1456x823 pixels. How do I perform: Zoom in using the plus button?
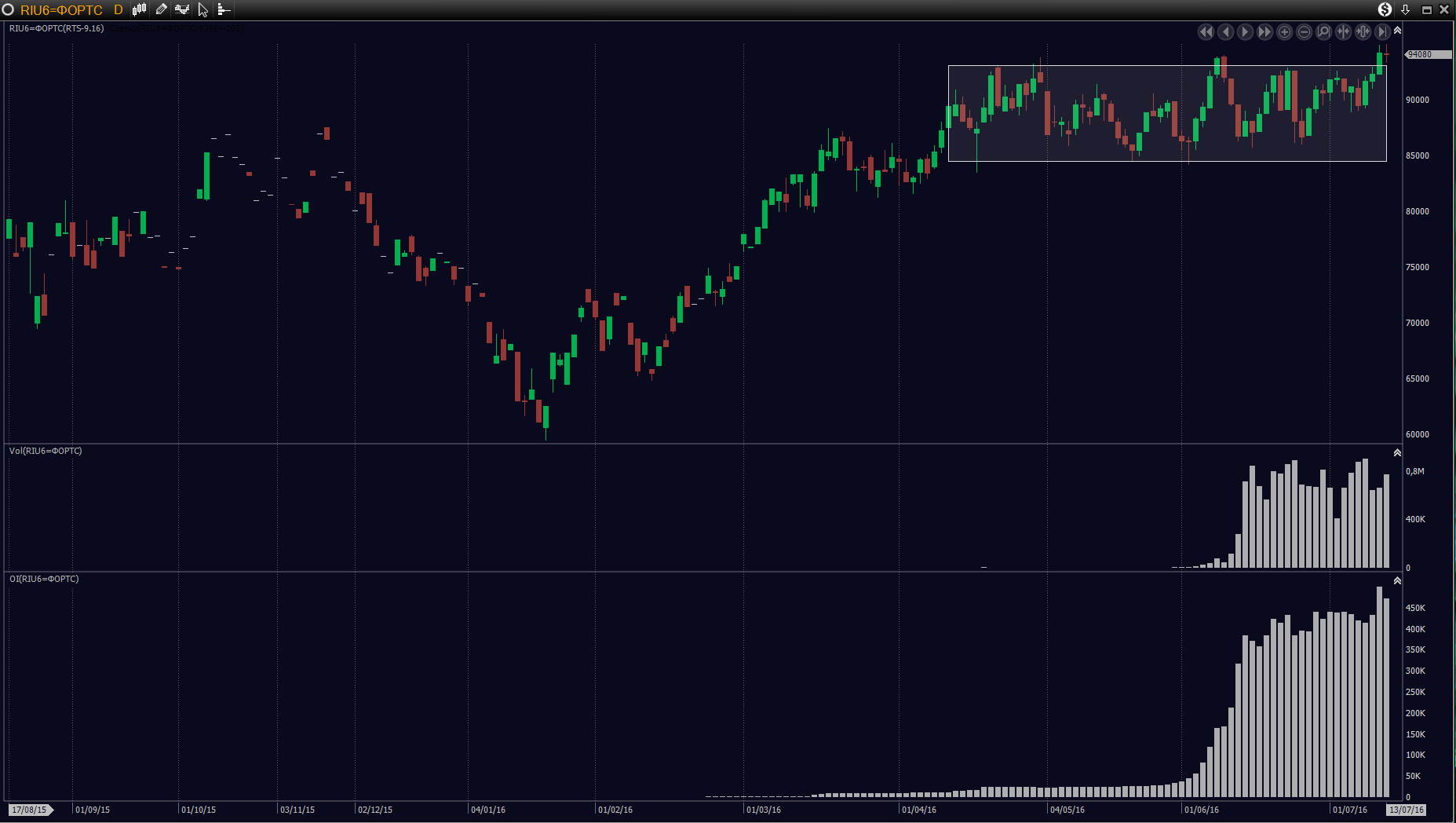[x=1284, y=32]
